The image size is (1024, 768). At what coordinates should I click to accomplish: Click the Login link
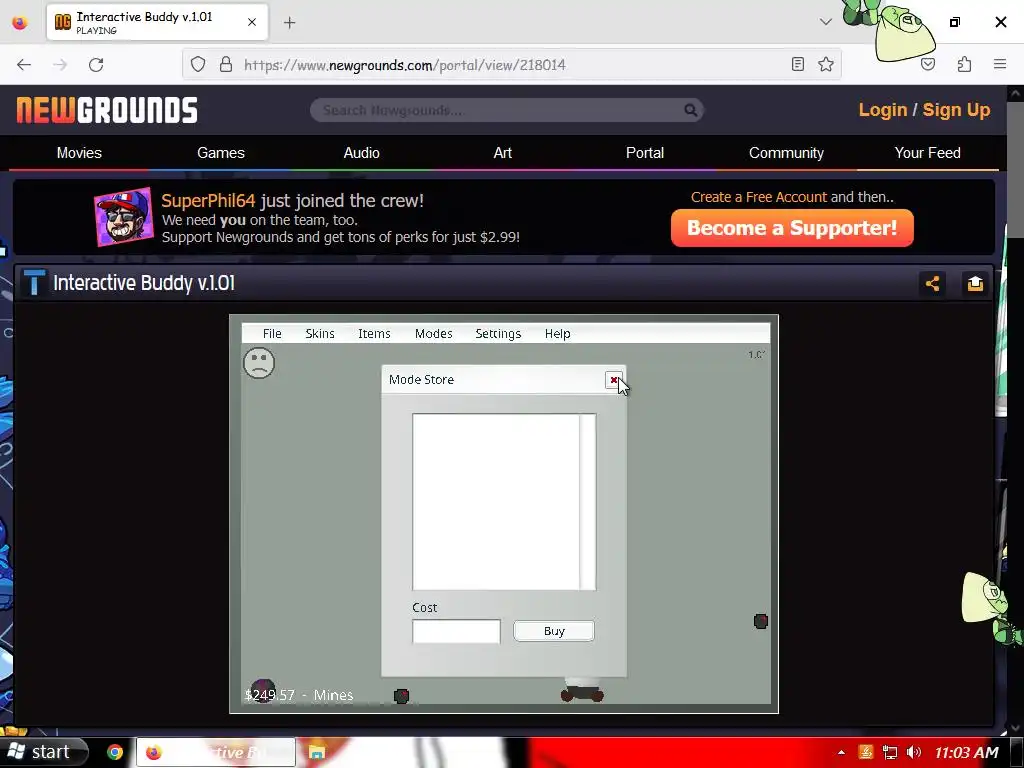(882, 110)
